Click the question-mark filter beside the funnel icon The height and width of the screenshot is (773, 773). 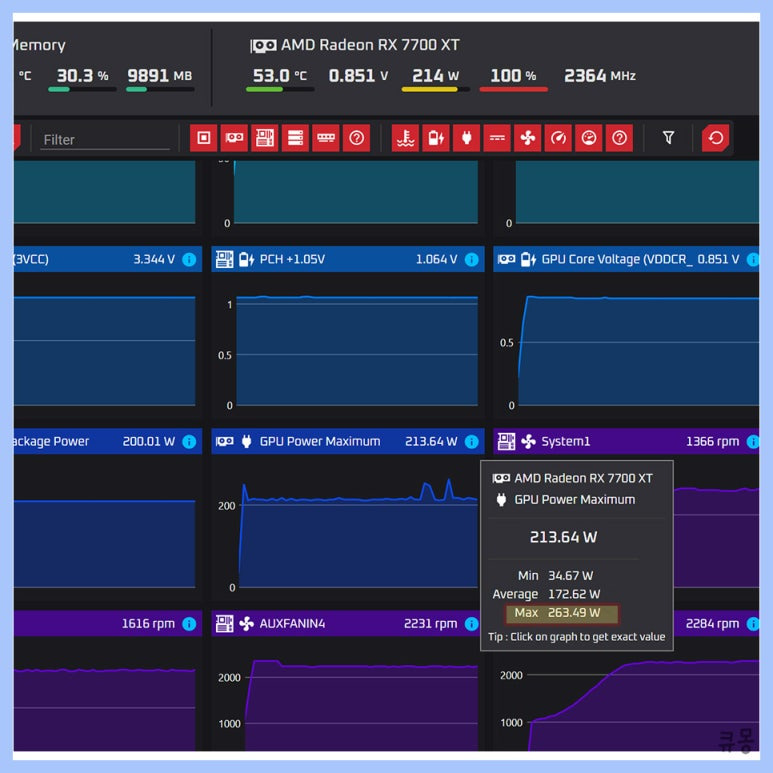(x=619, y=138)
